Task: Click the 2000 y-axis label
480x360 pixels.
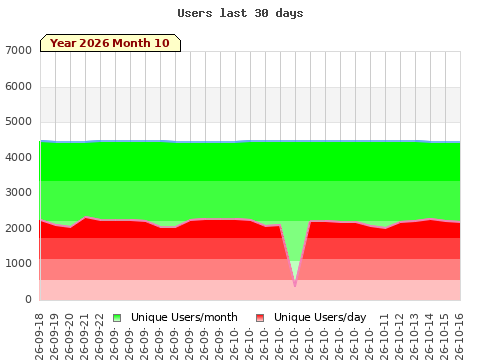Action: [18, 228]
